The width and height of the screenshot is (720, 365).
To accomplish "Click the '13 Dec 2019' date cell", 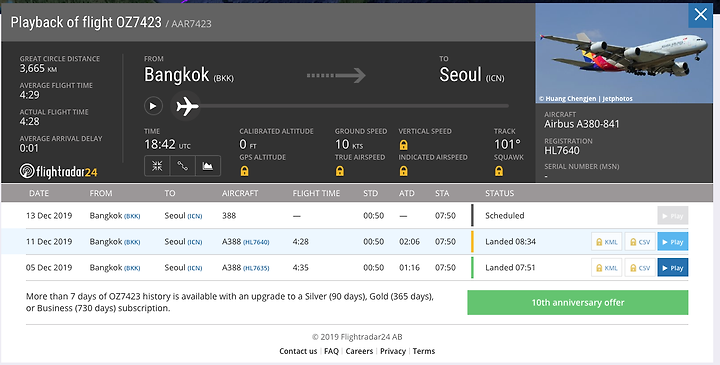I will click(49, 215).
